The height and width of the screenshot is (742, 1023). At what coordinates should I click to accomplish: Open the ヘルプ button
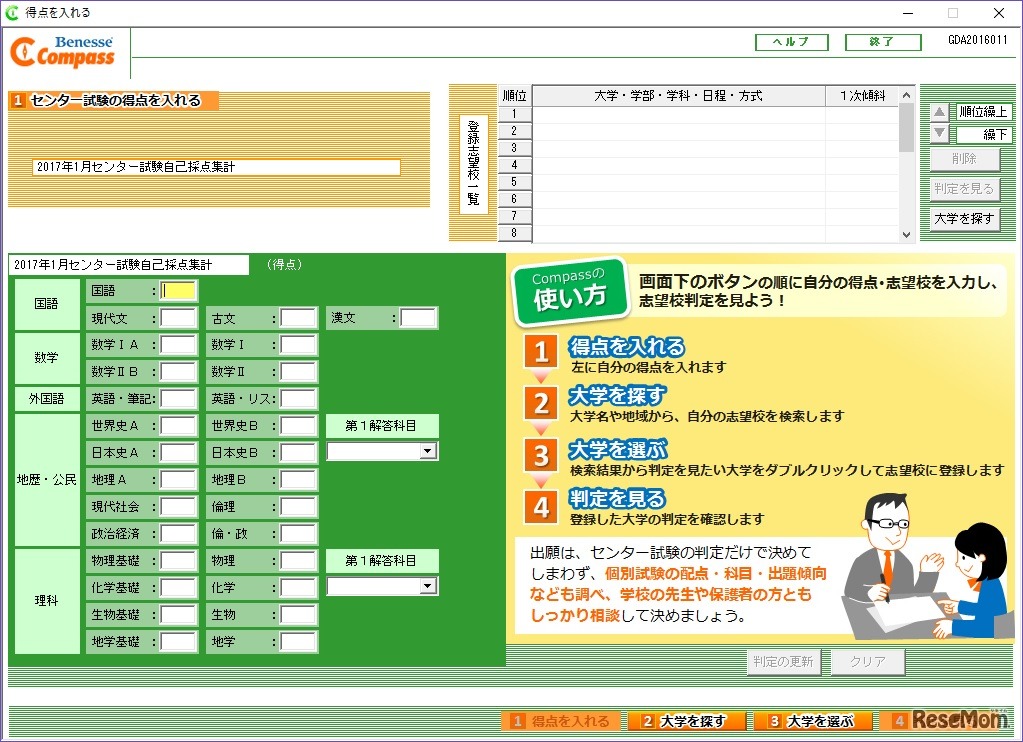click(791, 41)
